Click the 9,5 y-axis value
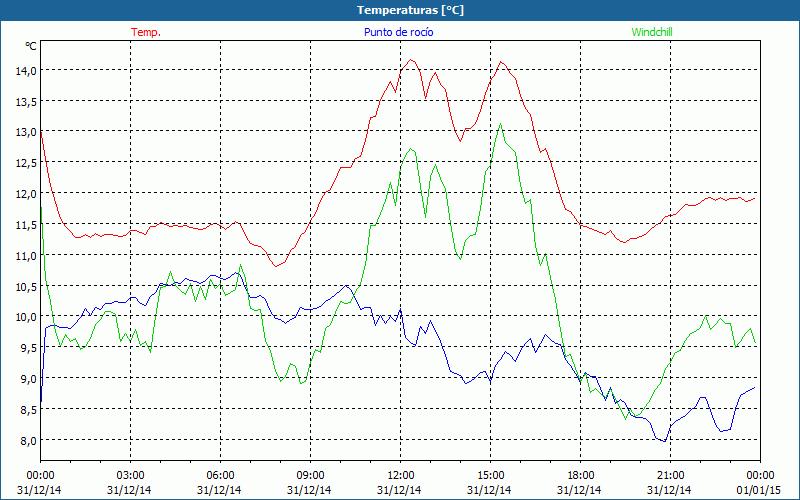Viewport: 800px width, 500px height. [28, 348]
